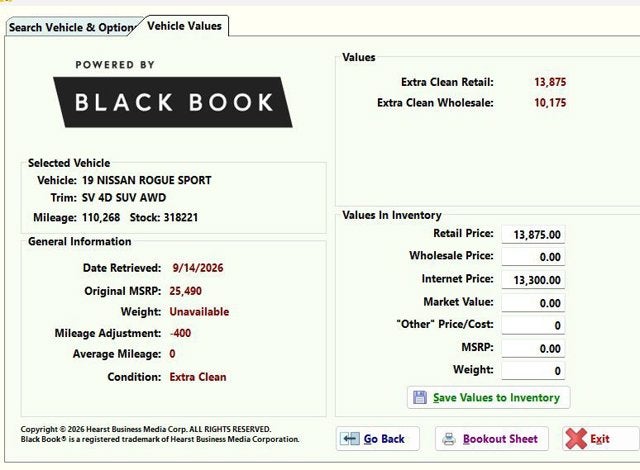Exit the Black Book window
The width and height of the screenshot is (640, 470).
pyautogui.click(x=601, y=439)
